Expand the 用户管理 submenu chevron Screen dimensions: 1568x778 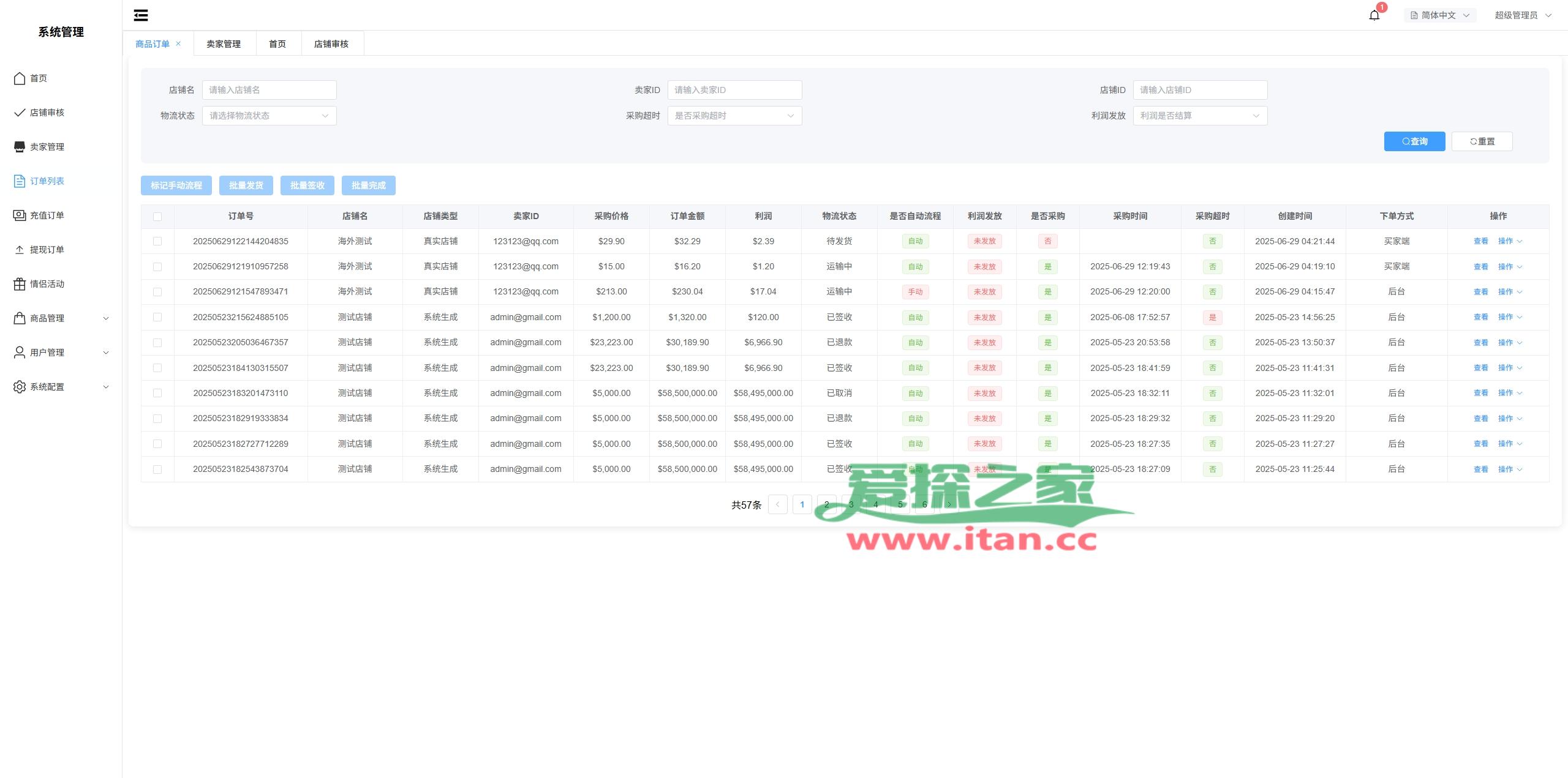(x=106, y=353)
